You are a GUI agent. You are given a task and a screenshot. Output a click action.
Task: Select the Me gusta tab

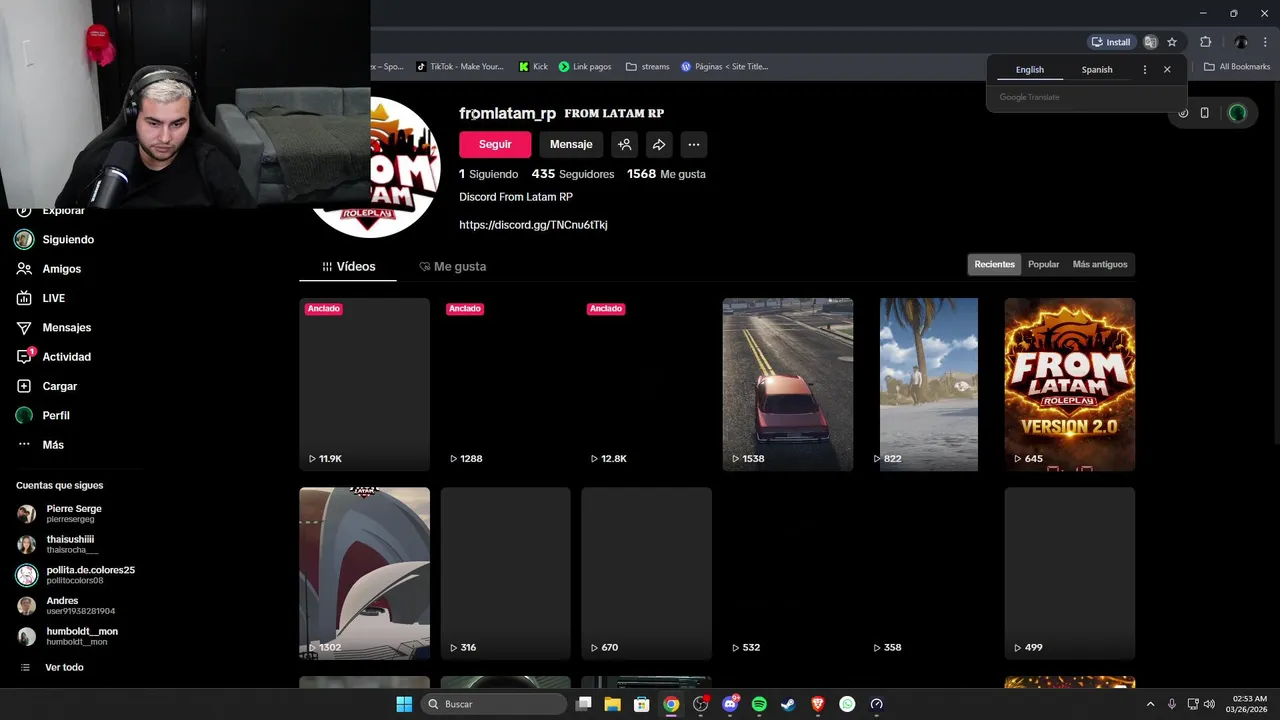453,267
